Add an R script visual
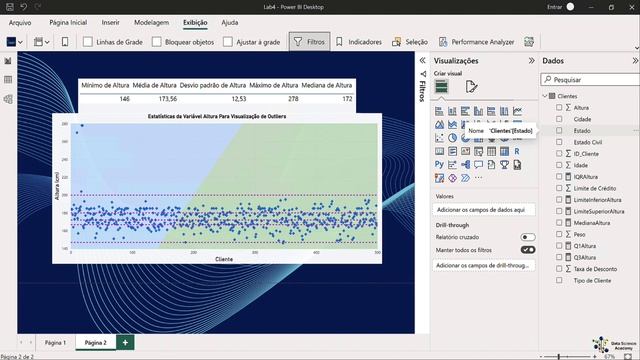 517,151
